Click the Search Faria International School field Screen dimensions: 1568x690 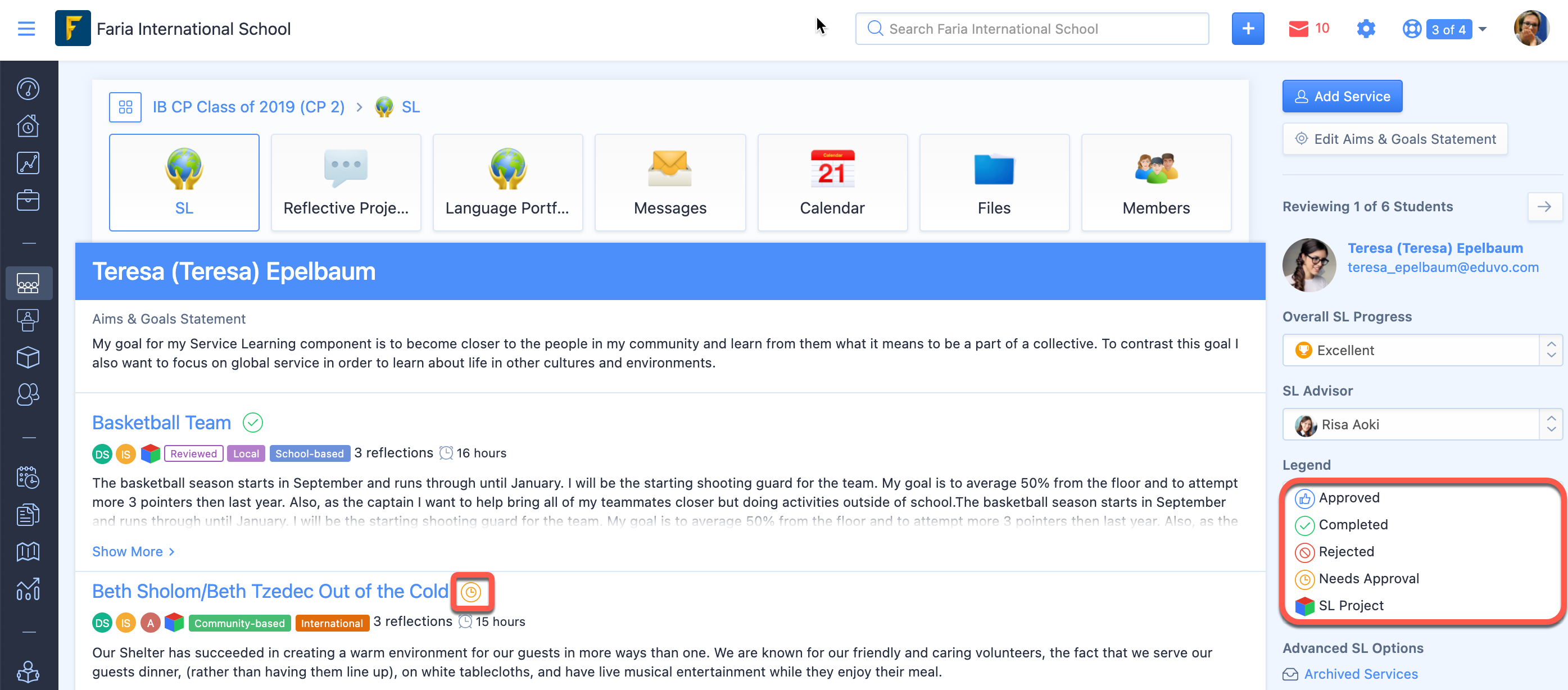[1031, 29]
